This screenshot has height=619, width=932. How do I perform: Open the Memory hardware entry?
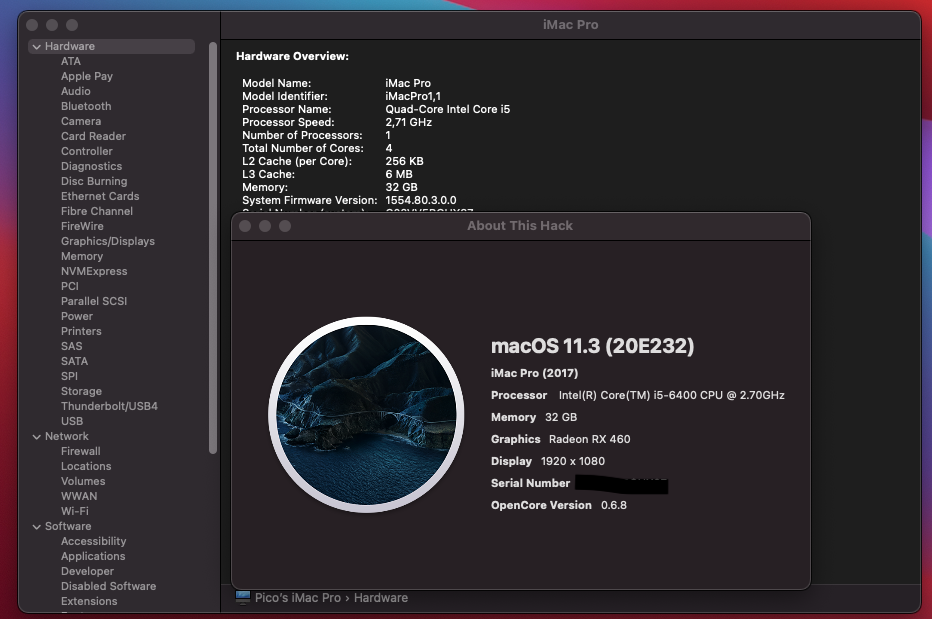(82, 256)
